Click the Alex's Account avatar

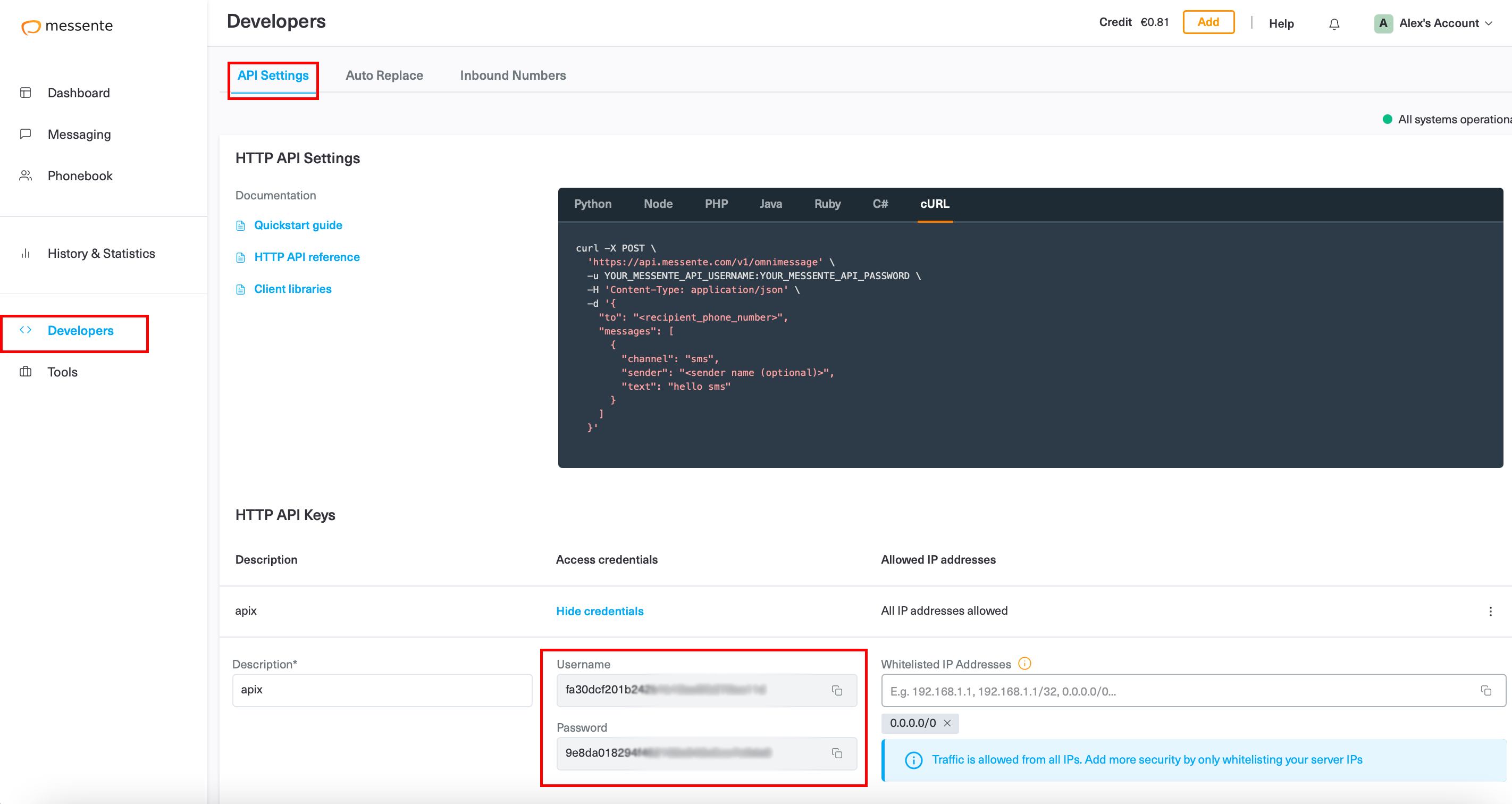[x=1383, y=23]
